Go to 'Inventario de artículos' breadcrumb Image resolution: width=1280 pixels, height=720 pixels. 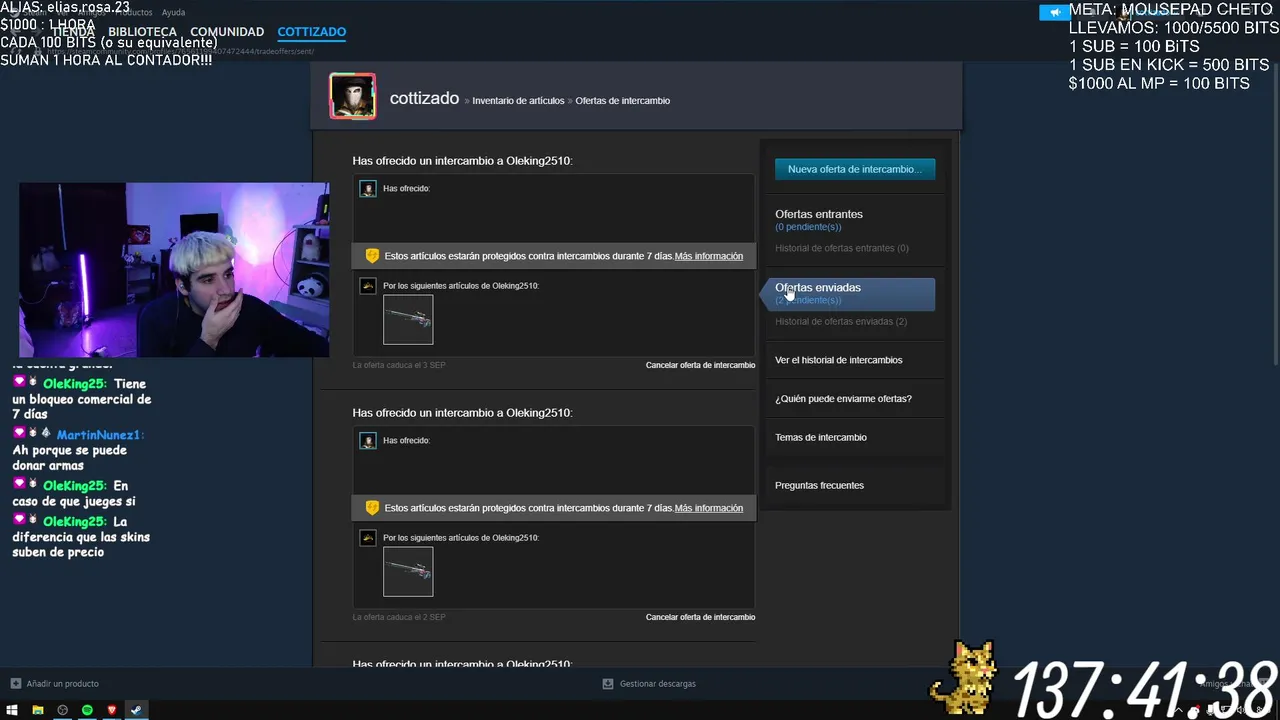pos(518,101)
